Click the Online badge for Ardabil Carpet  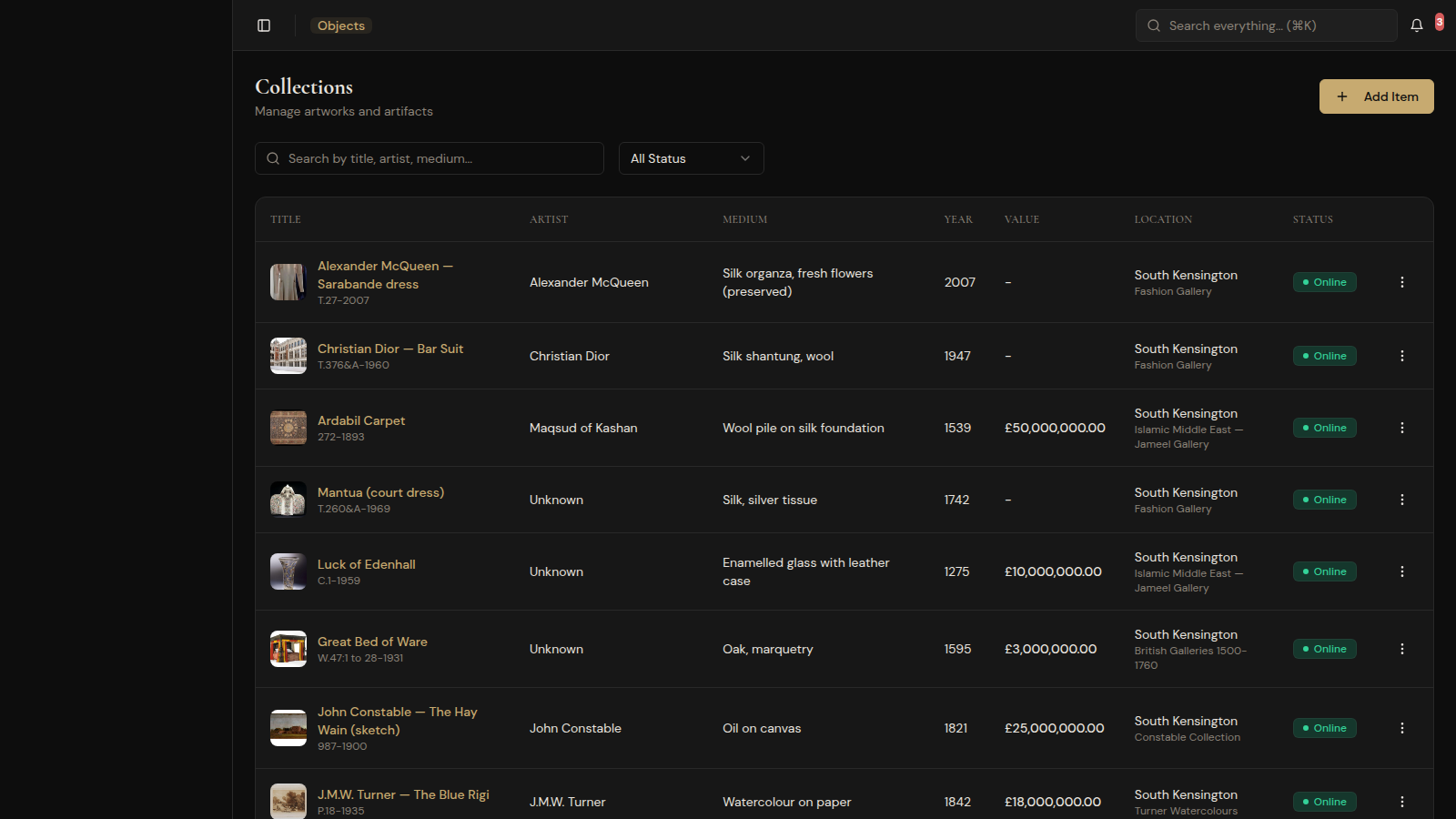(x=1324, y=428)
